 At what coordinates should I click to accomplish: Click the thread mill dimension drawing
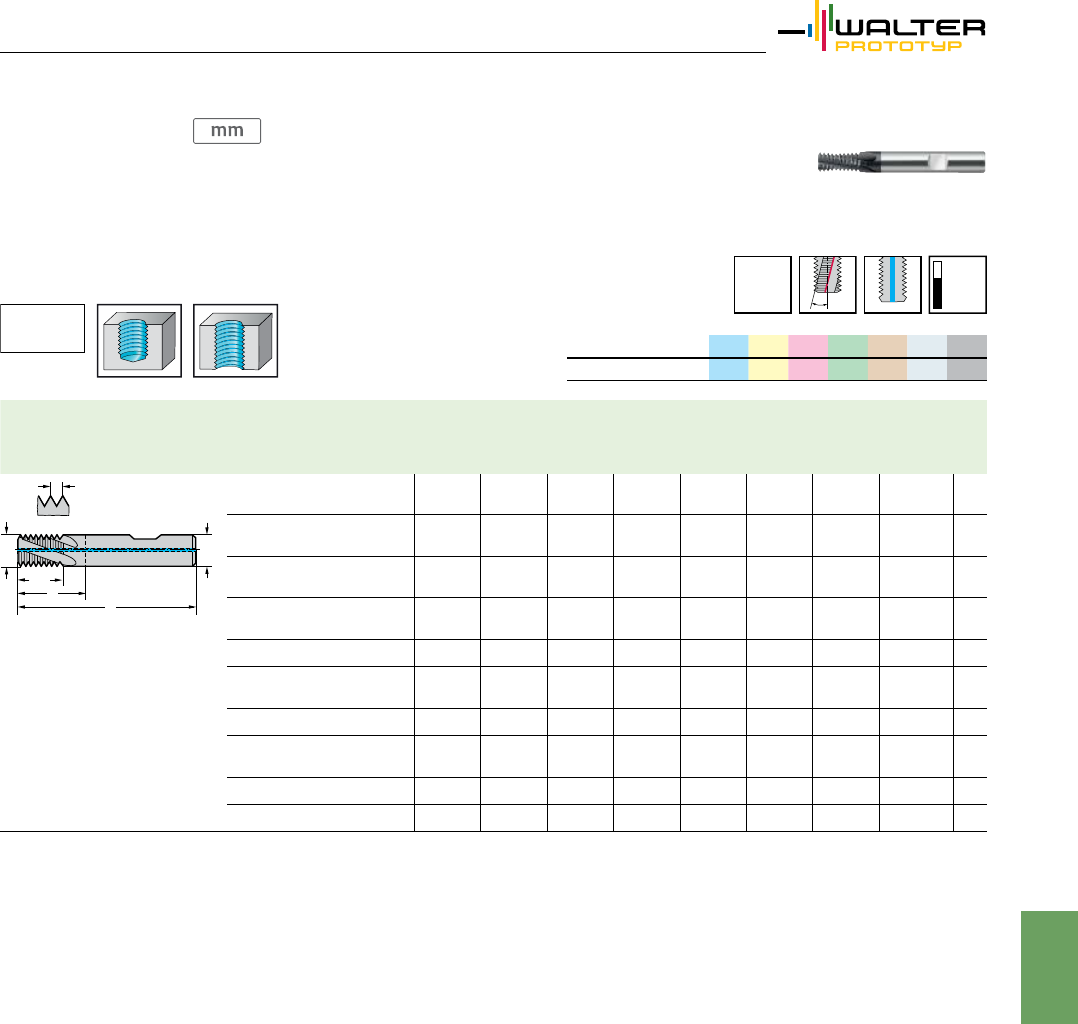click(x=107, y=568)
